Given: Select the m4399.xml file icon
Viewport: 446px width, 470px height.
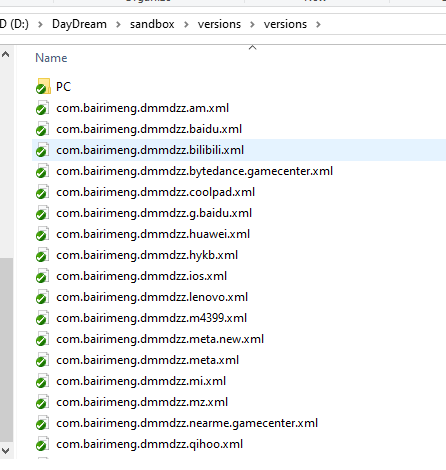Looking at the screenshot, I should [42, 318].
